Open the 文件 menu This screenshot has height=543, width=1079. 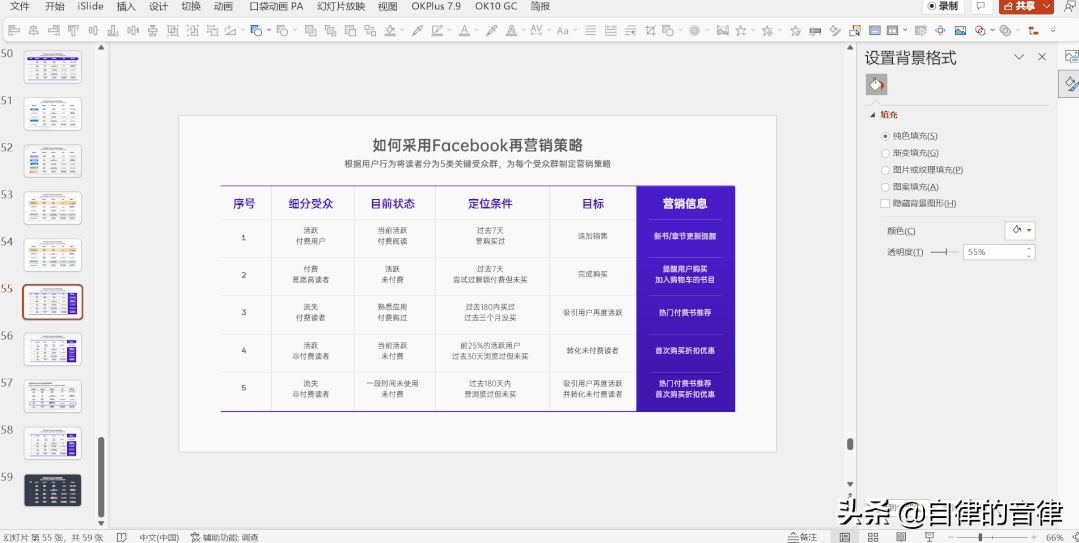pyautogui.click(x=19, y=6)
